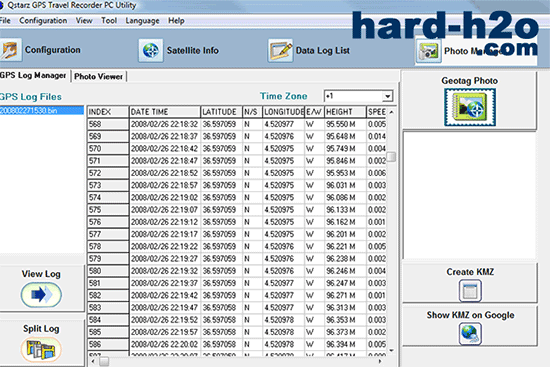This screenshot has width=550, height=367.
Task: Click date cell 2008/02/26 22:19:02
Action: click(165, 198)
